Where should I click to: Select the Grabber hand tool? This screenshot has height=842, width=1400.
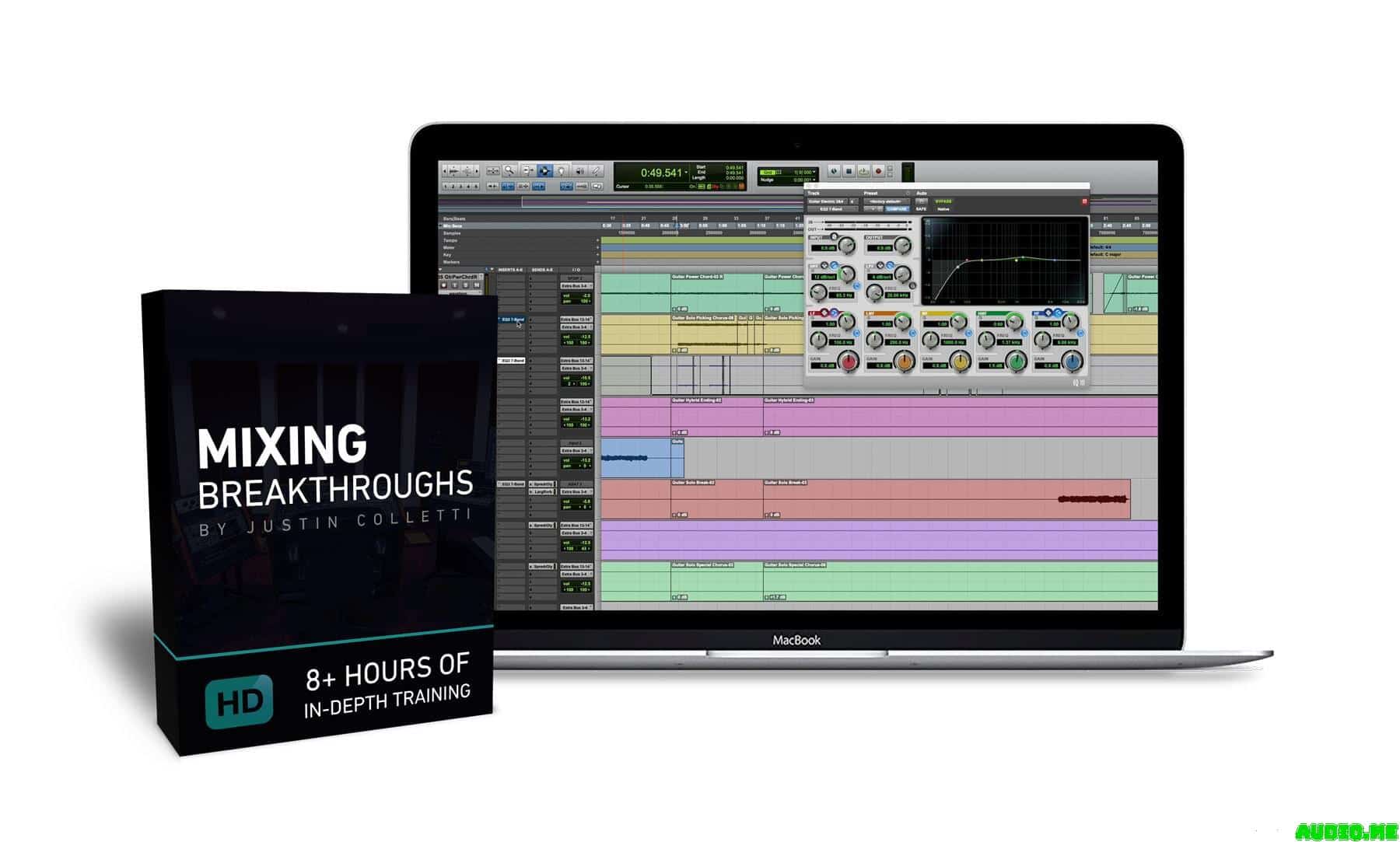[x=562, y=170]
